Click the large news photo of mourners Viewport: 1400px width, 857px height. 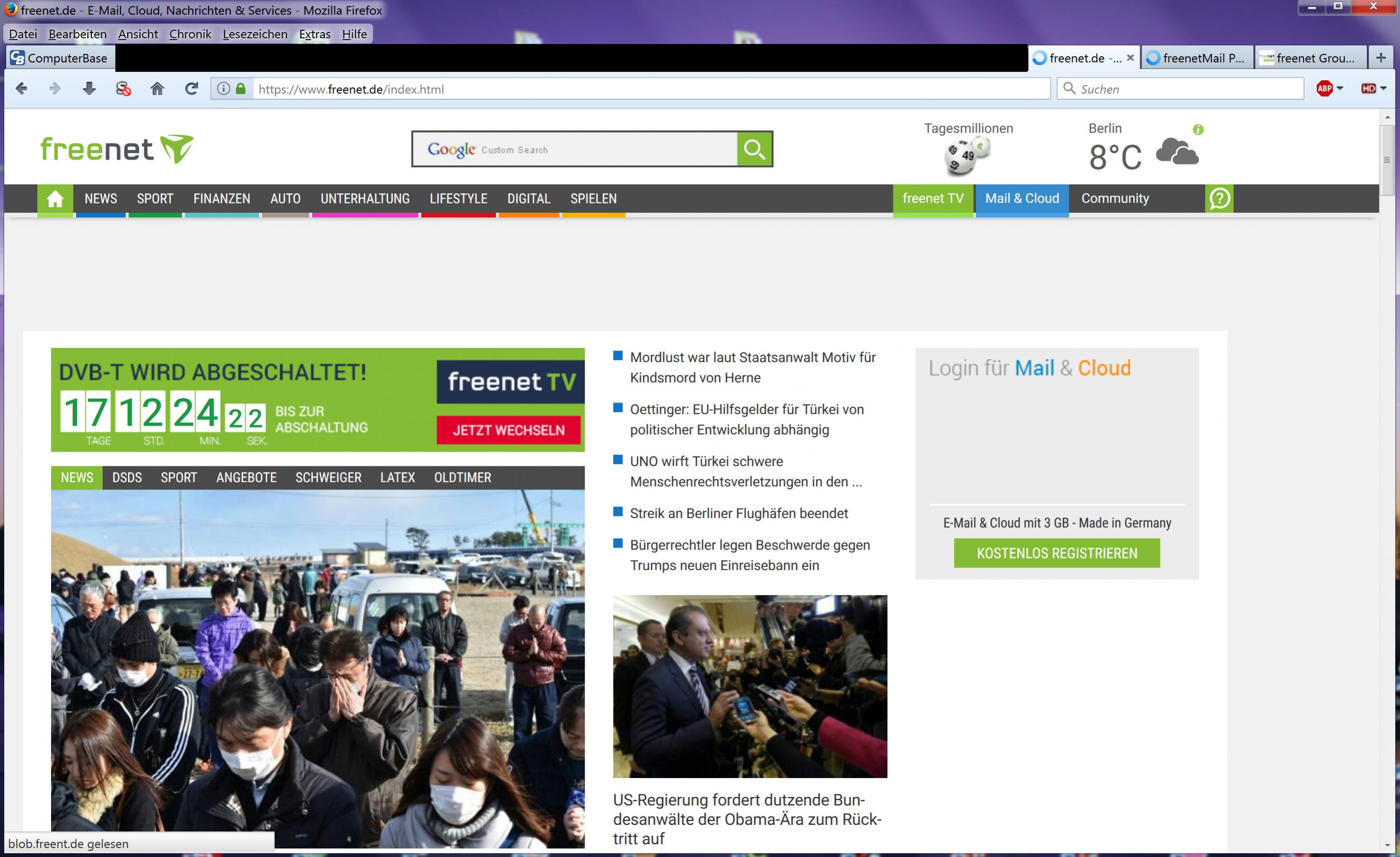(x=318, y=669)
